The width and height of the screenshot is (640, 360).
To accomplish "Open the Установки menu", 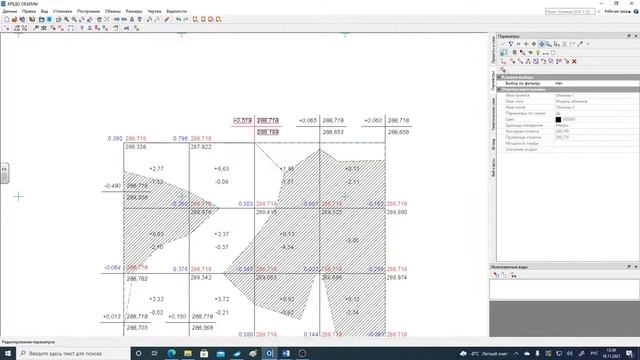I will [62, 11].
